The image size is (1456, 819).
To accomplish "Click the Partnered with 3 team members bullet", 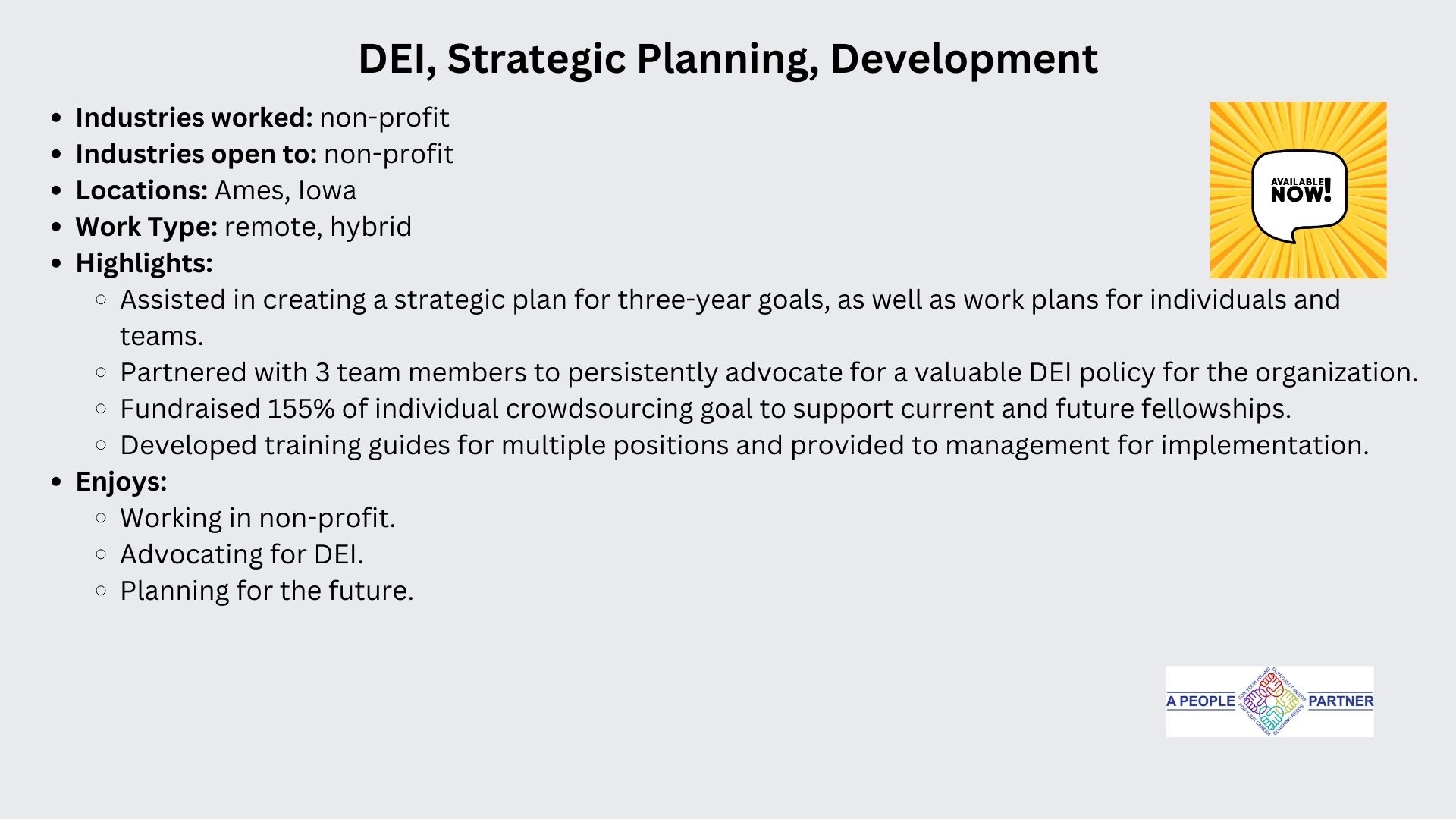I will click(x=769, y=372).
